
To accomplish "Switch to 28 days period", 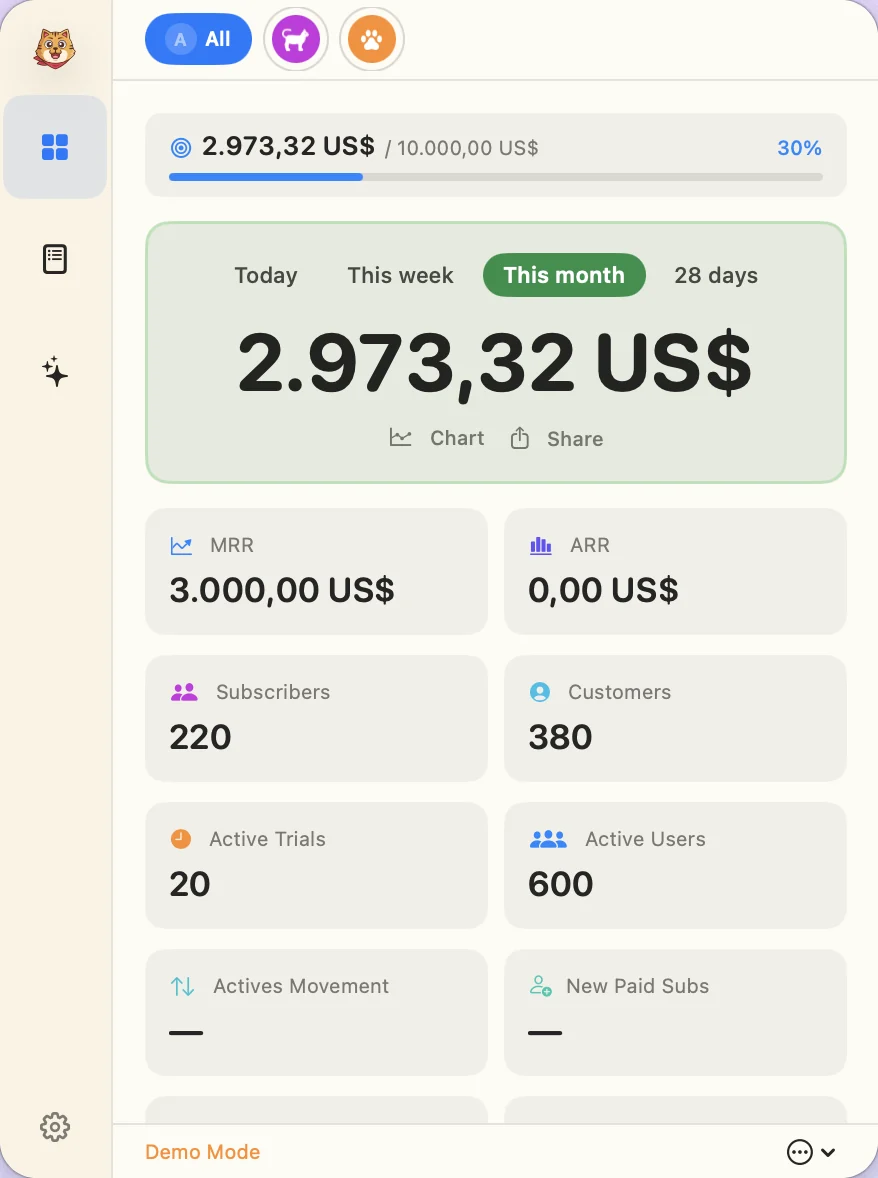I will pos(716,275).
